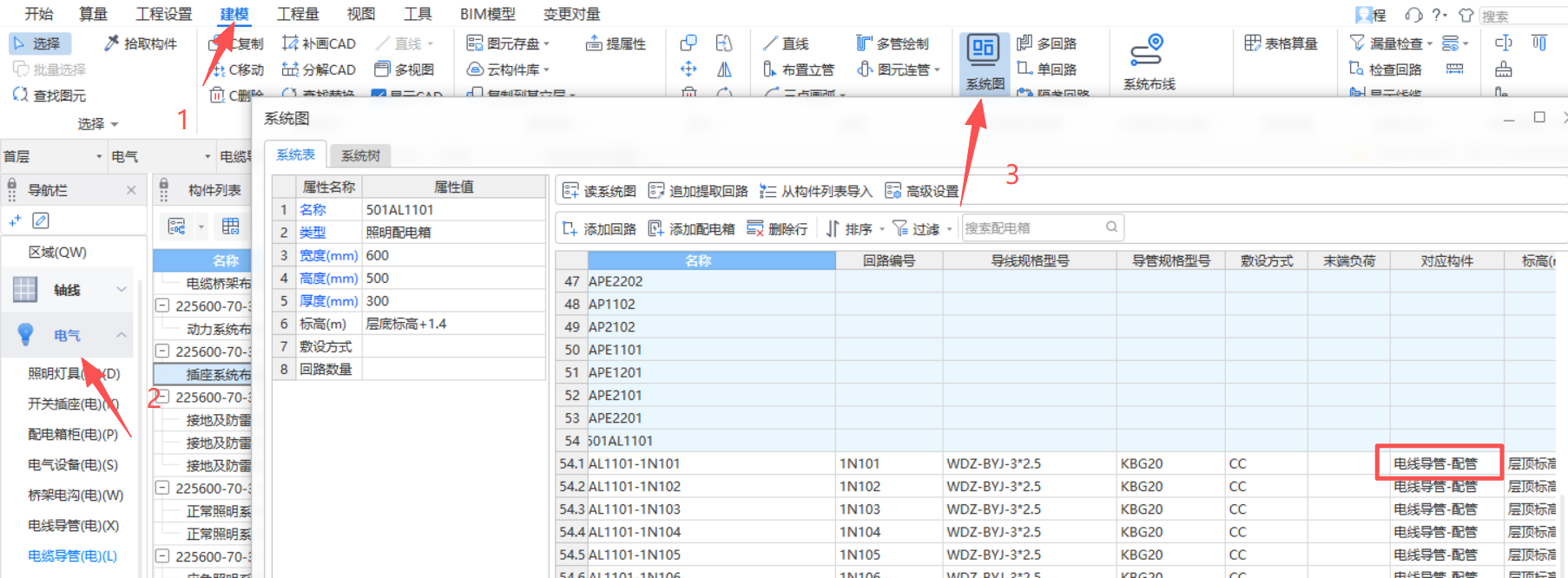Expand the 图元连管 dropdown

click(x=937, y=69)
